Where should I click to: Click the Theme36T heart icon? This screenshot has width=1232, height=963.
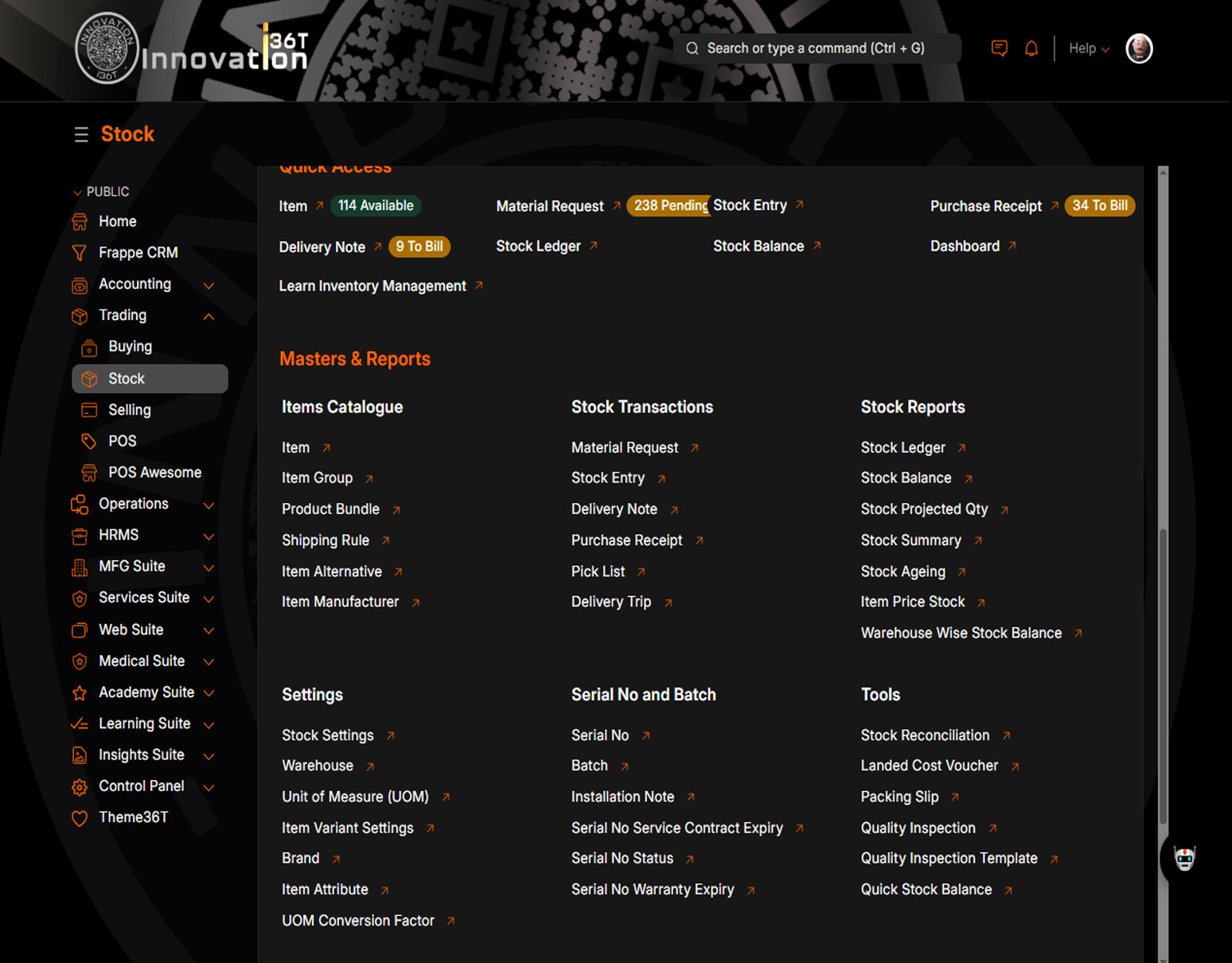(x=80, y=818)
